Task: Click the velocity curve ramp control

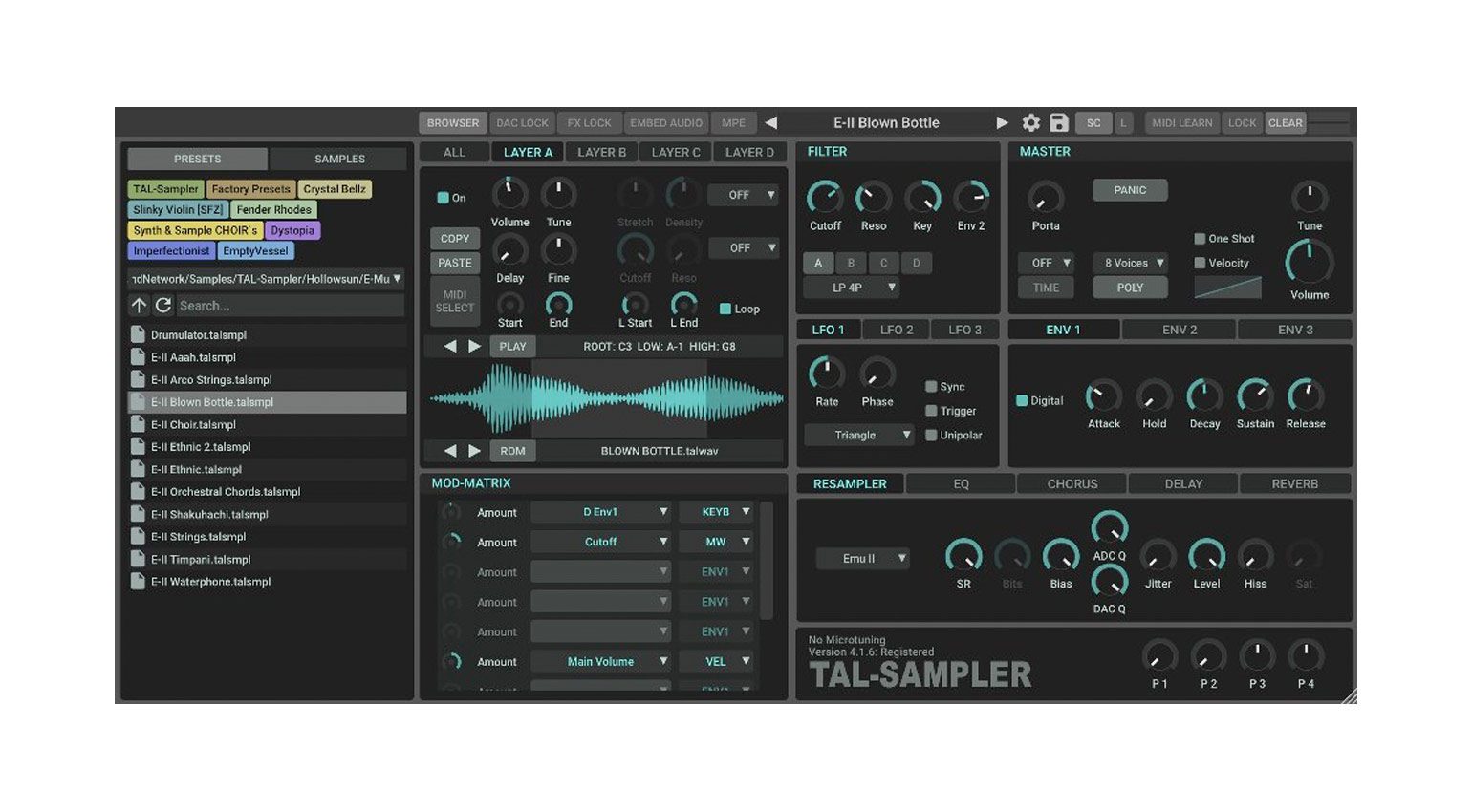Action: [1227, 287]
